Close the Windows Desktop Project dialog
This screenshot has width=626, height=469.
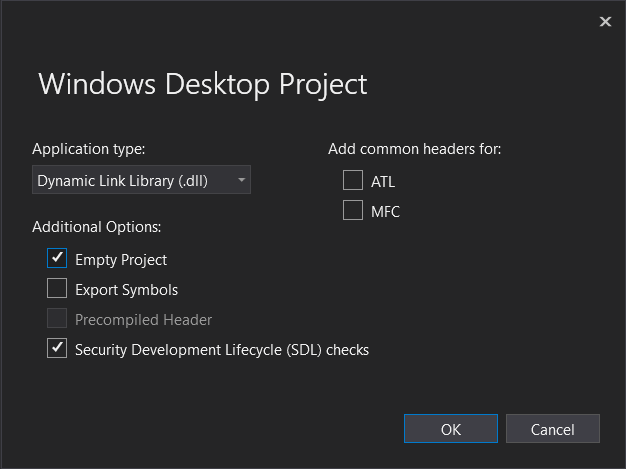click(x=605, y=22)
